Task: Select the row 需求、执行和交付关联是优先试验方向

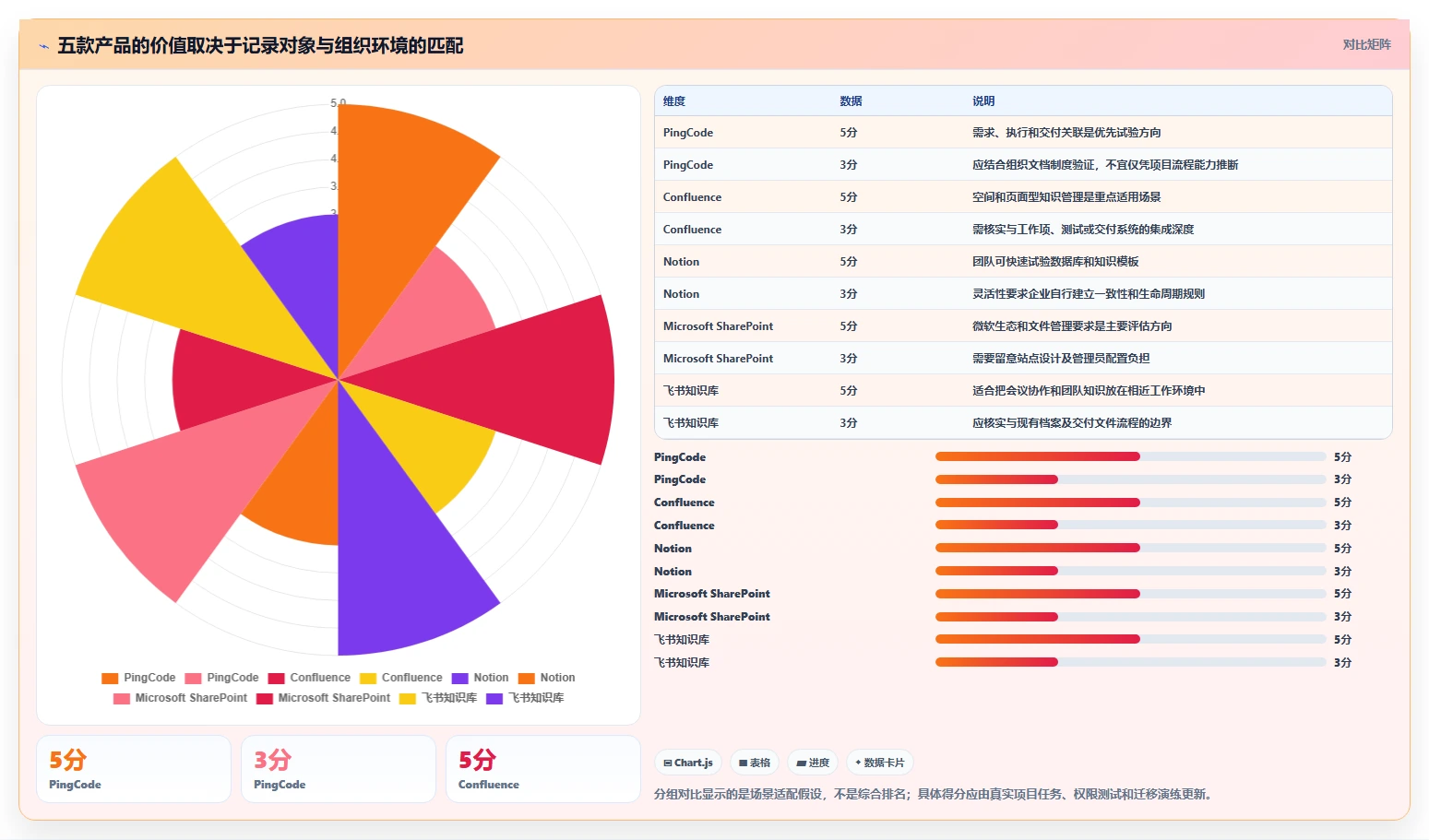Action: (x=1023, y=133)
